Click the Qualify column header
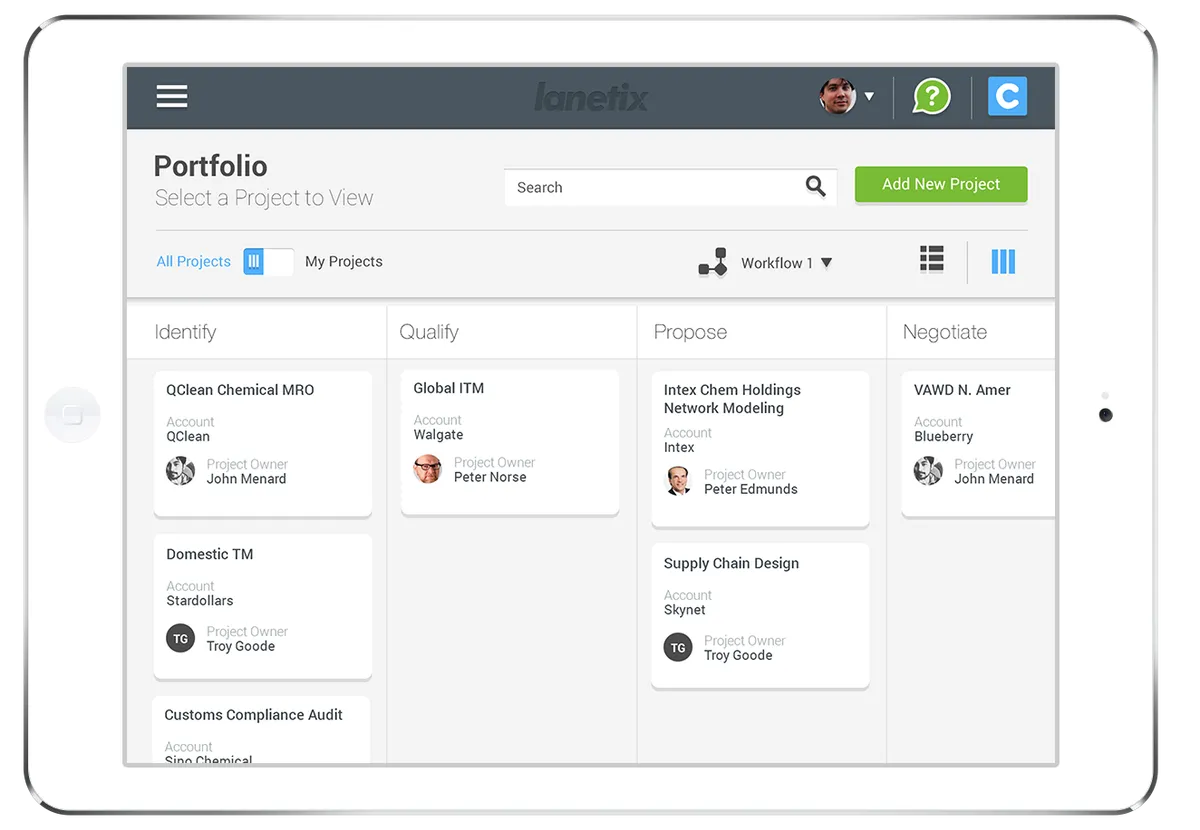 tap(429, 332)
